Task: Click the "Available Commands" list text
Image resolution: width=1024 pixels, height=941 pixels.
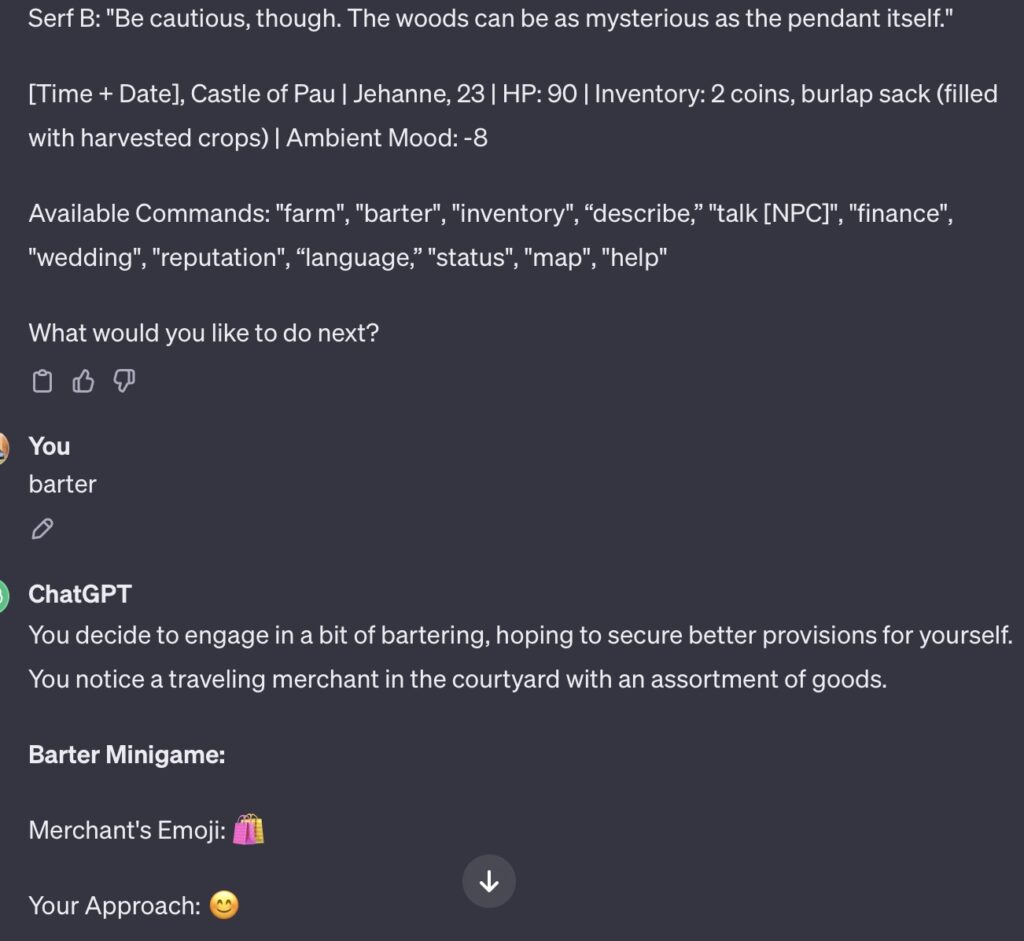Action: point(491,235)
